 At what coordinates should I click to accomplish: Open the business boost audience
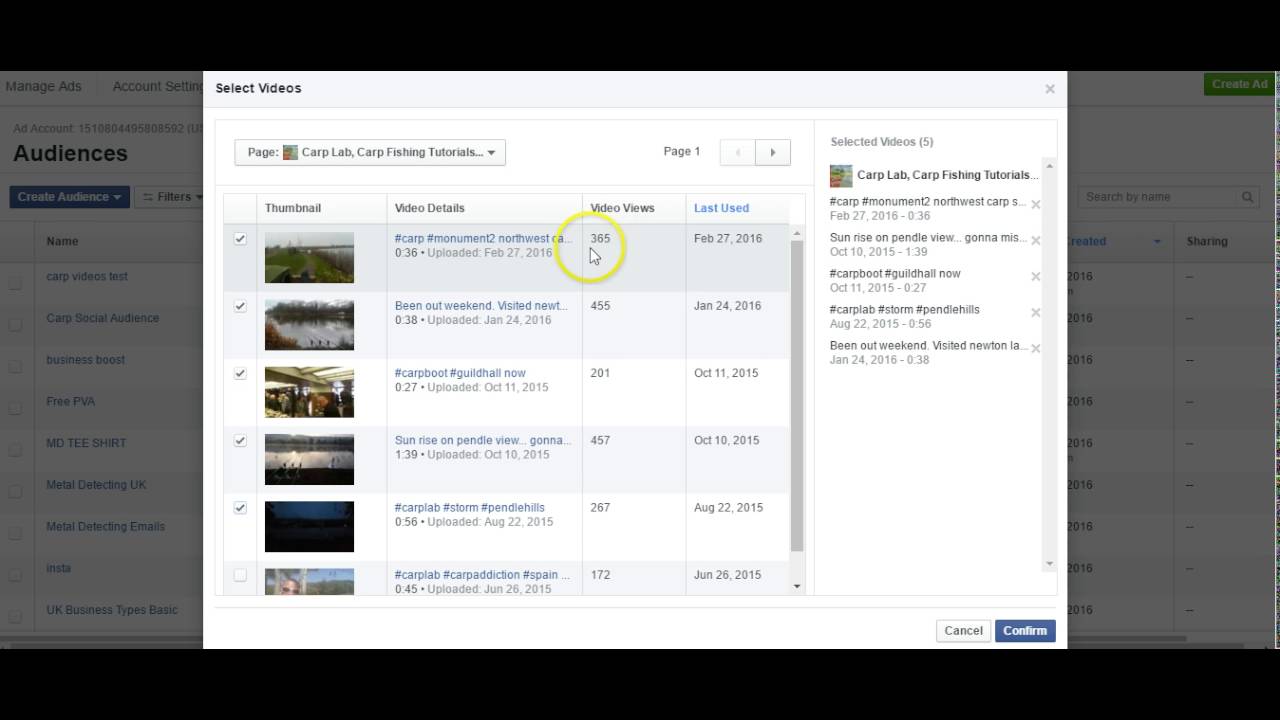pos(85,360)
